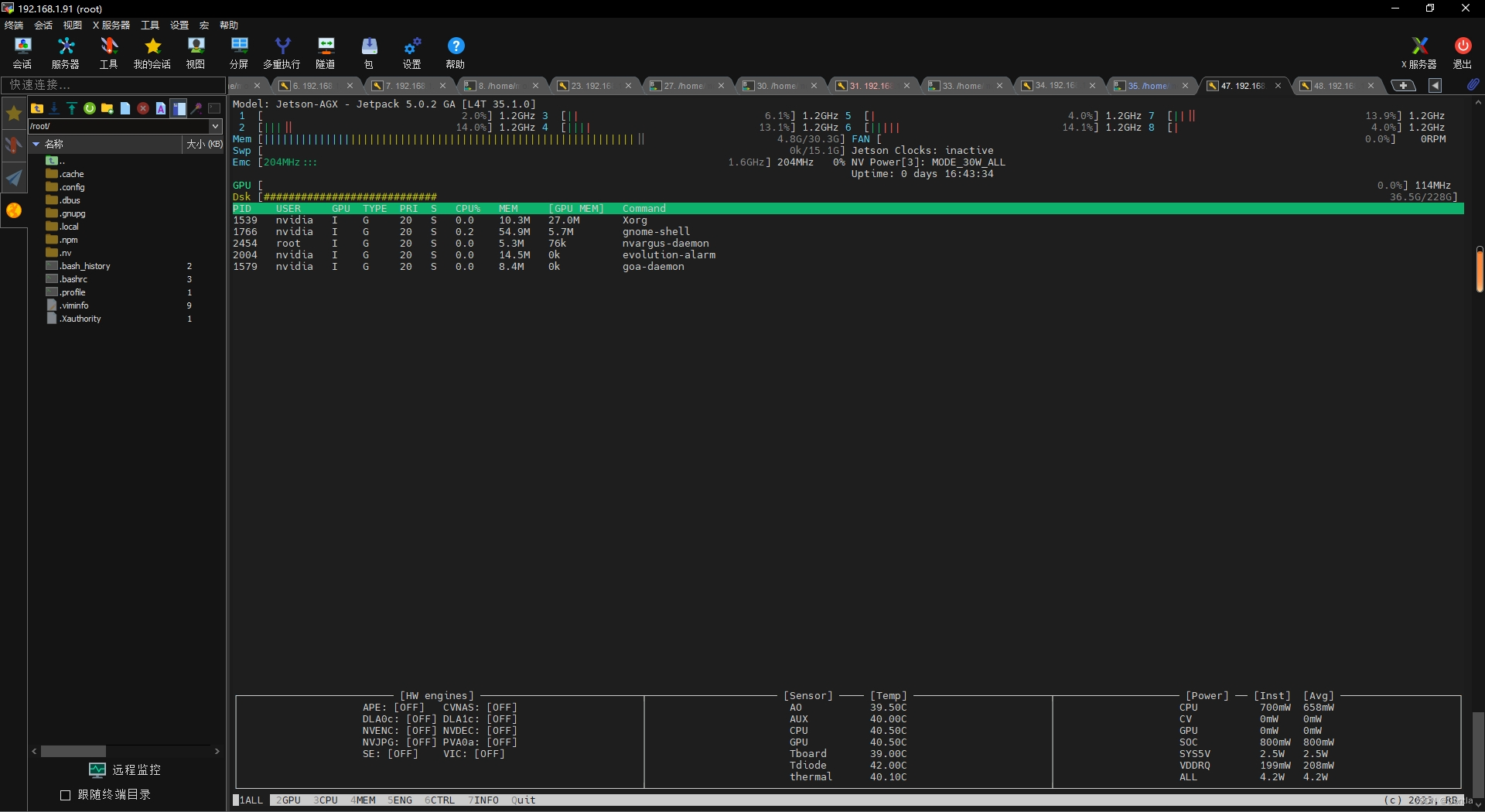The height and width of the screenshot is (812, 1485).
Task: Click the SFTP go-to-parent-folder icon
Action: click(37, 108)
